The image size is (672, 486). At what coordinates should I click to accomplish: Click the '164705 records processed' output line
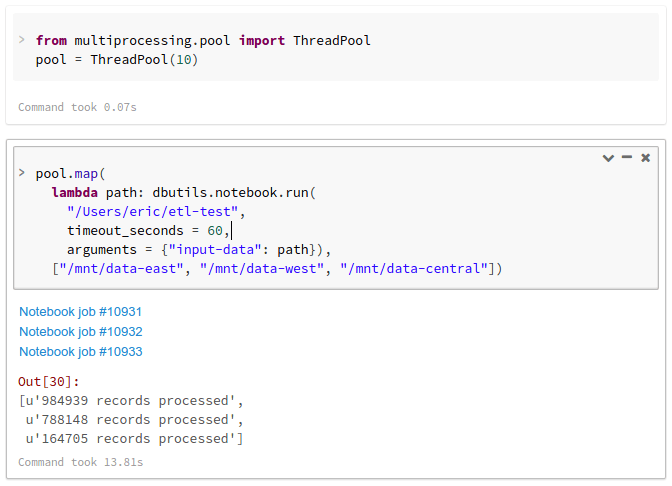[134, 439]
